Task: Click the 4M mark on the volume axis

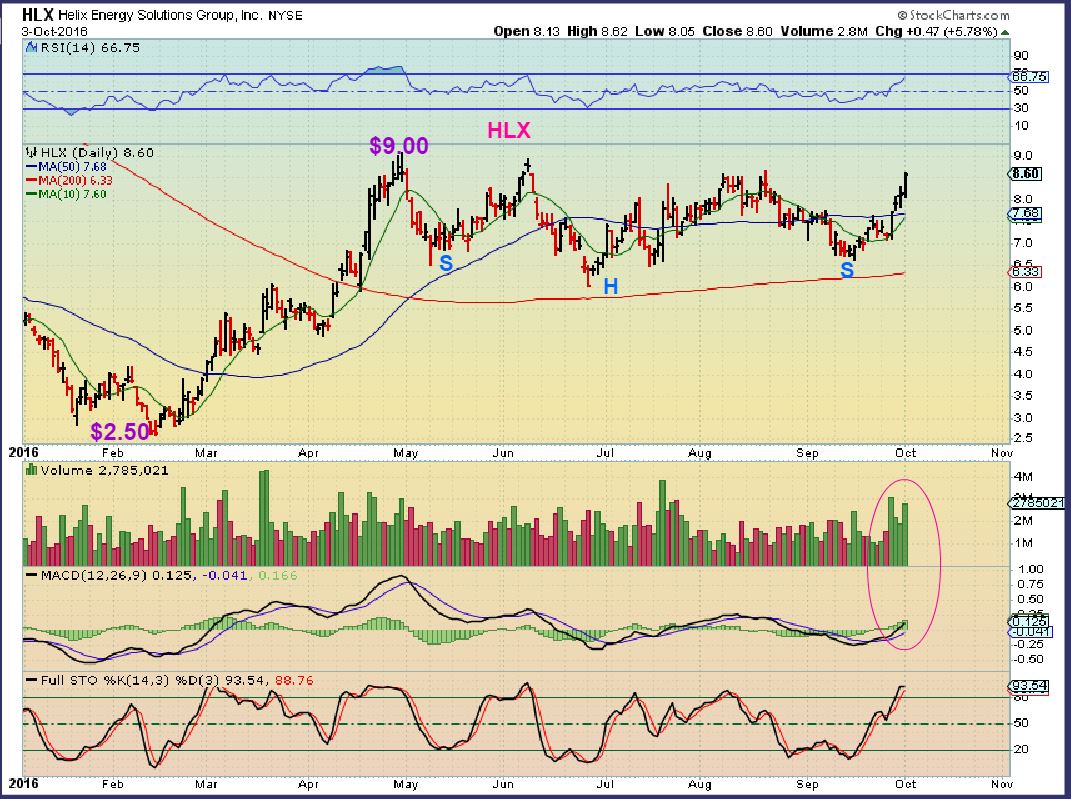Action: 1025,476
